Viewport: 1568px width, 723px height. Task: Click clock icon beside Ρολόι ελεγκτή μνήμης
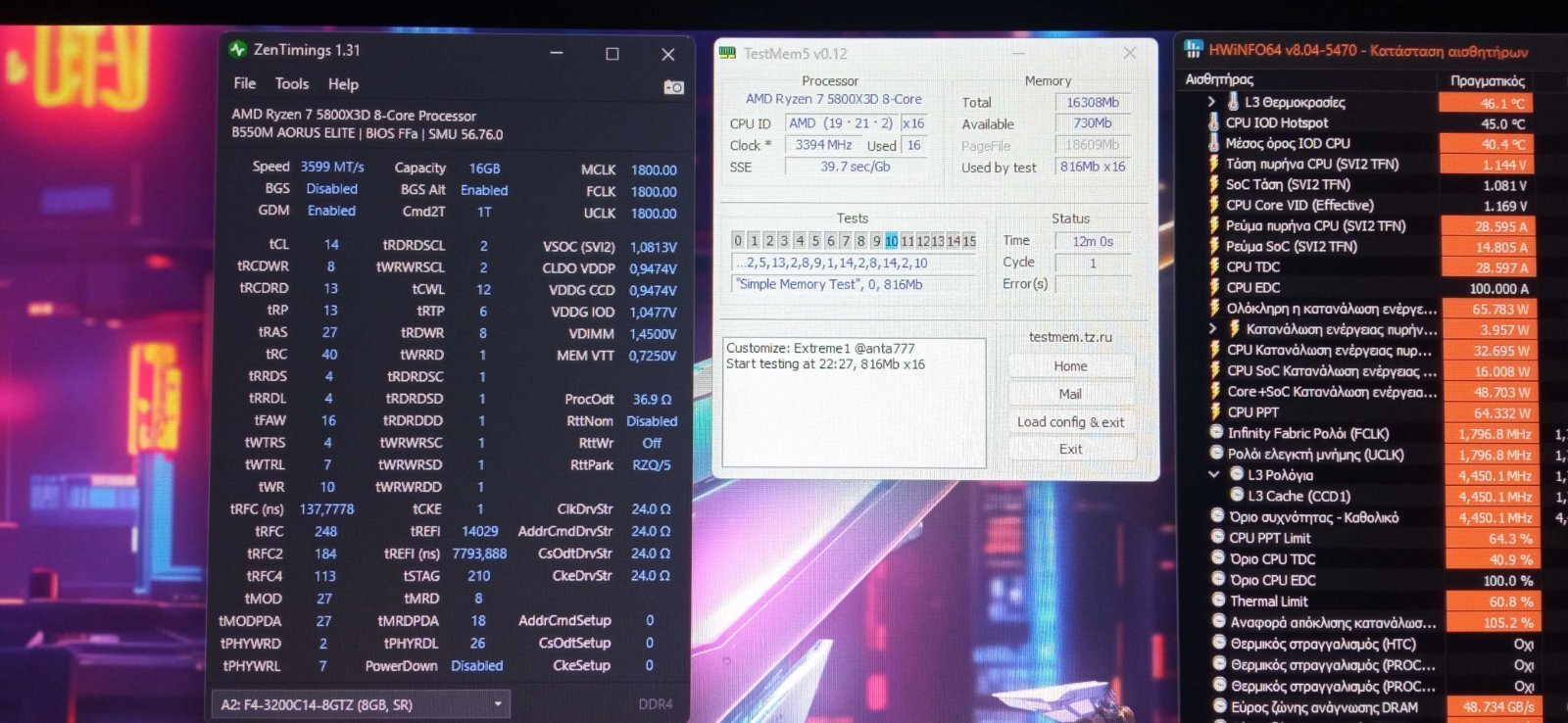pyautogui.click(x=1217, y=453)
